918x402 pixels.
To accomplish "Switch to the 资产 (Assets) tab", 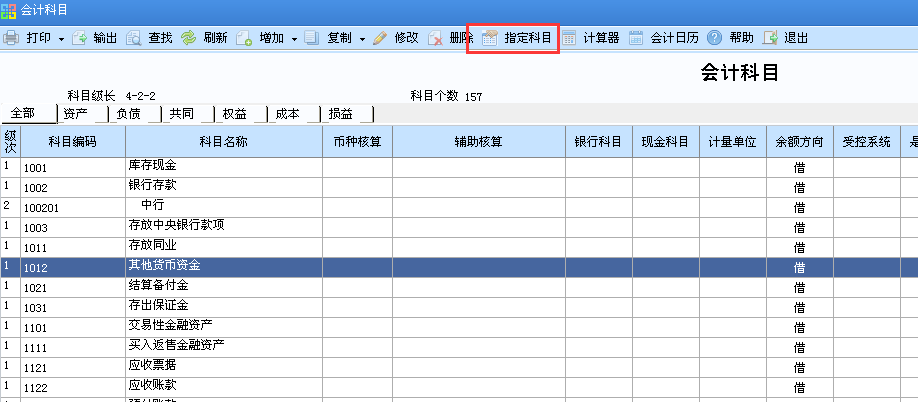I will click(x=76, y=114).
